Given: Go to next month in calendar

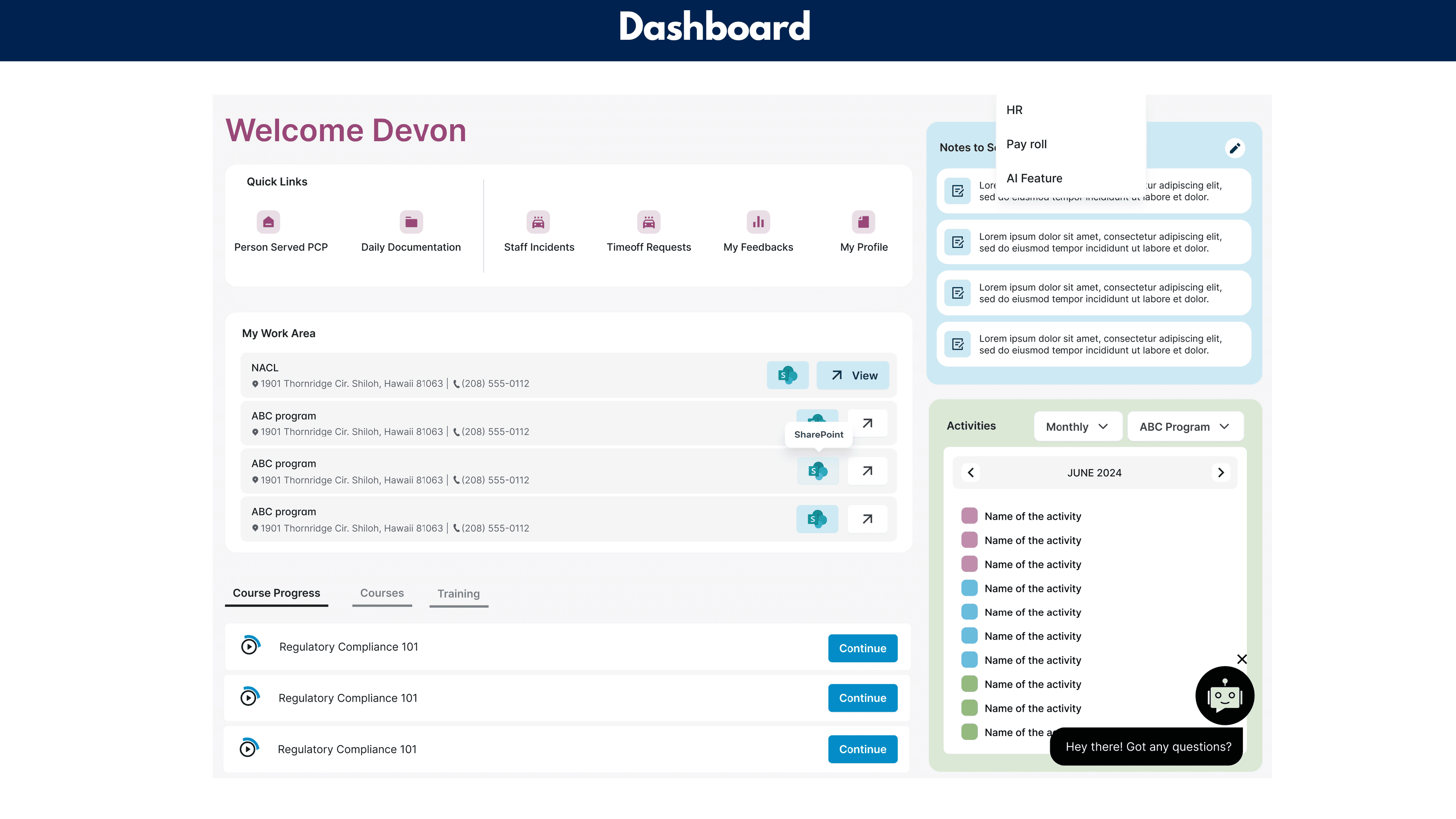Looking at the screenshot, I should 1222,473.
